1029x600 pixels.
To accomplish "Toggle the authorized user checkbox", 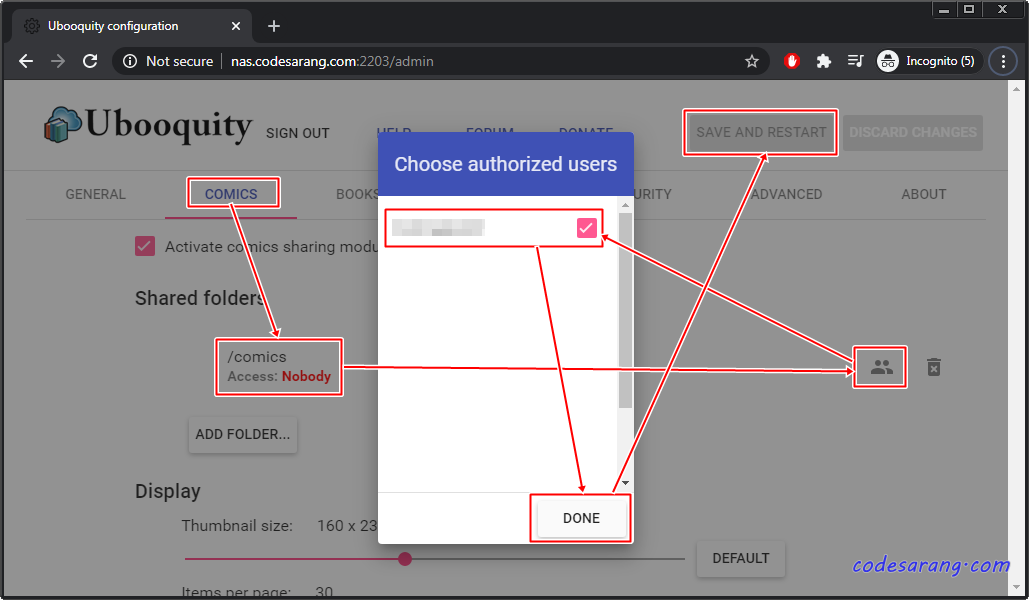I will point(586,228).
